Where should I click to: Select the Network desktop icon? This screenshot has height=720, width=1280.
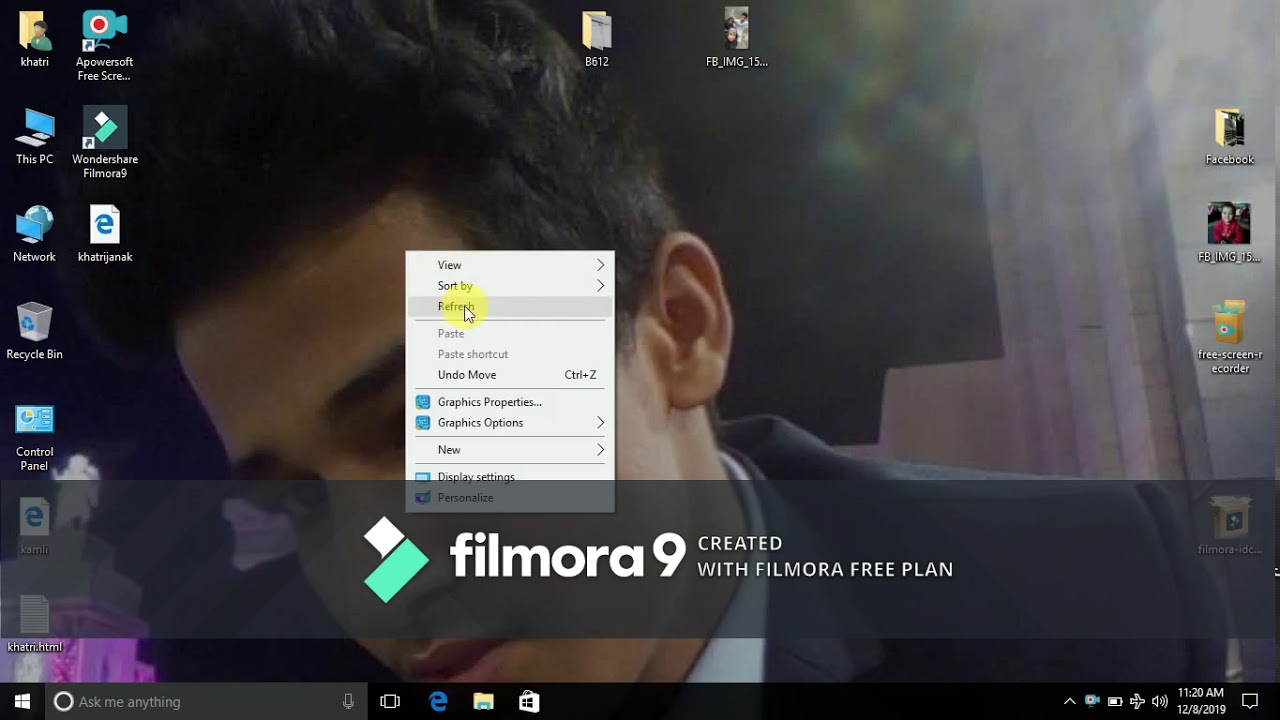(x=34, y=234)
